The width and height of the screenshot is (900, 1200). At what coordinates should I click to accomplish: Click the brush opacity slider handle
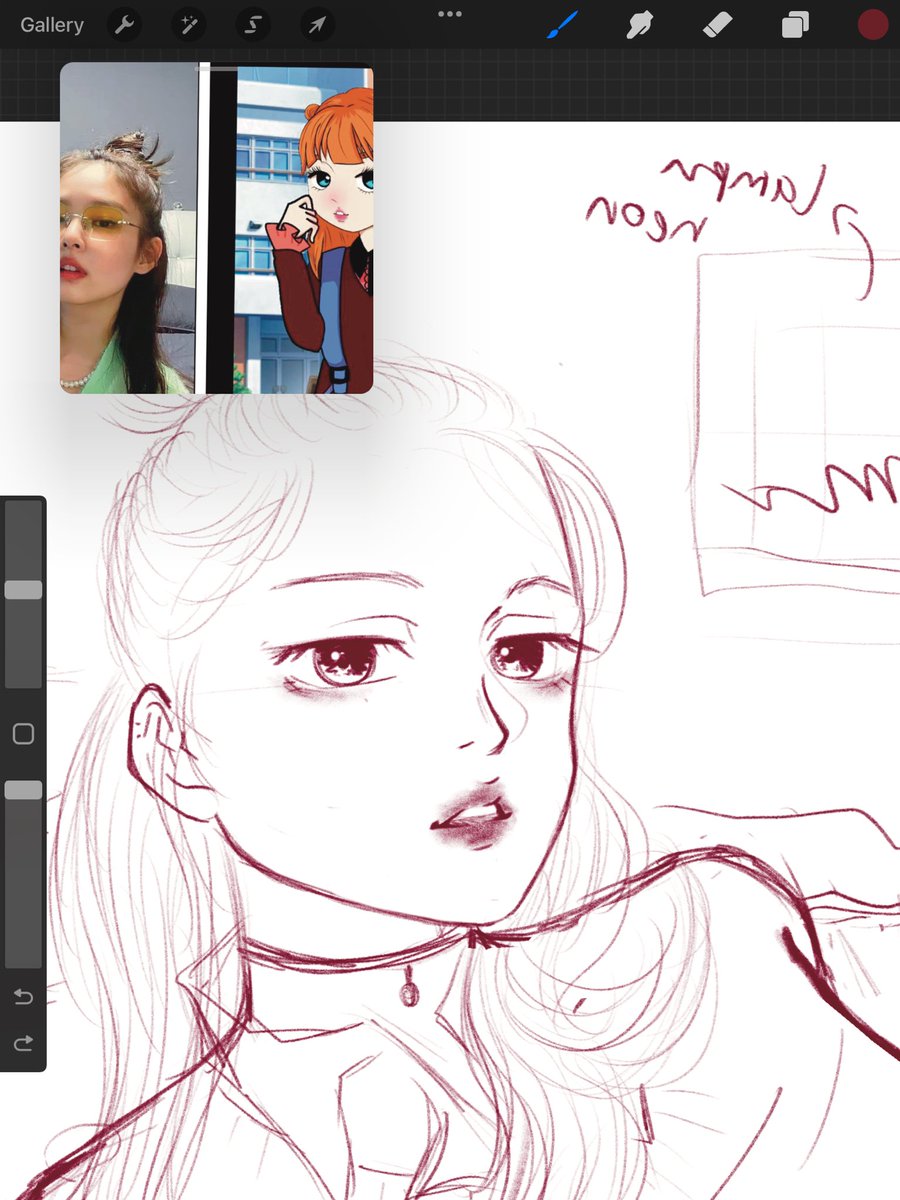pyautogui.click(x=23, y=790)
